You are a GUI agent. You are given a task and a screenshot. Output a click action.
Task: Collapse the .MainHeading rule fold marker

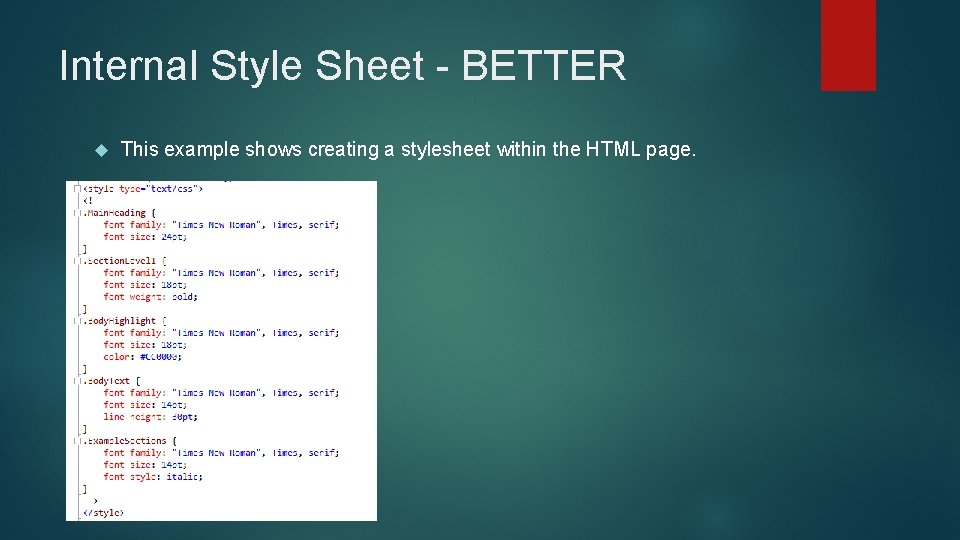pyautogui.click(x=77, y=213)
